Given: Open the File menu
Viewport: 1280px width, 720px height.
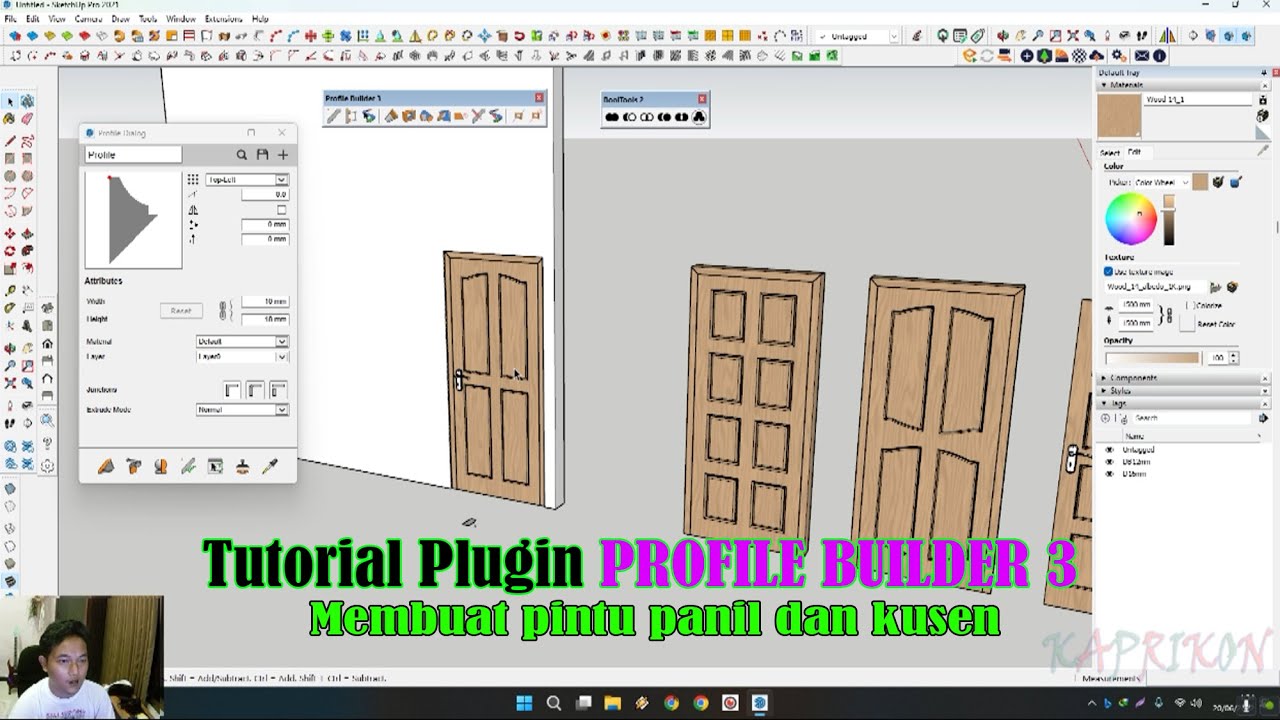Looking at the screenshot, I should pos(10,19).
